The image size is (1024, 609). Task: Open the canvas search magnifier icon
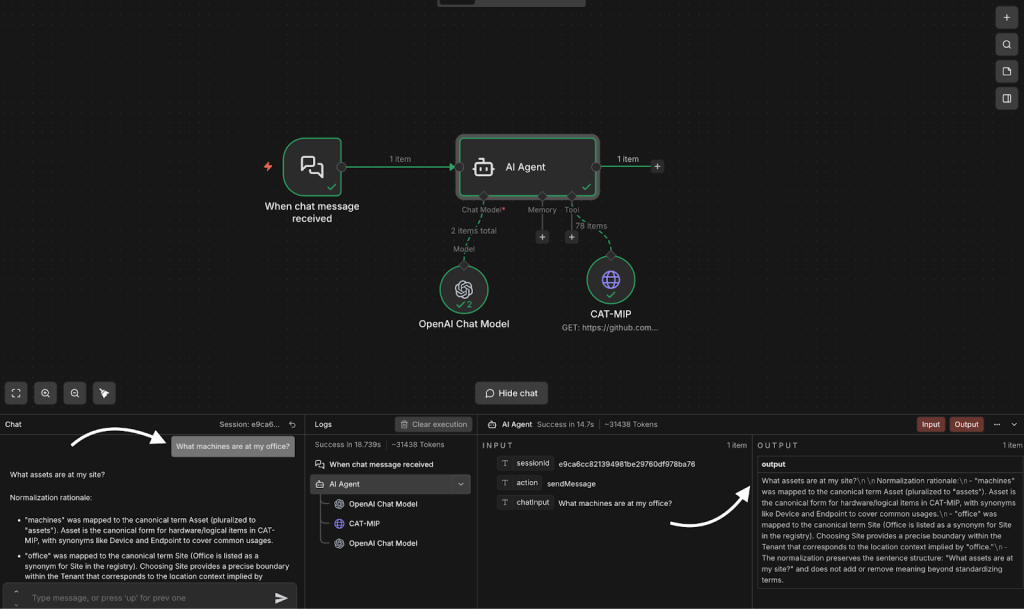click(x=1007, y=45)
